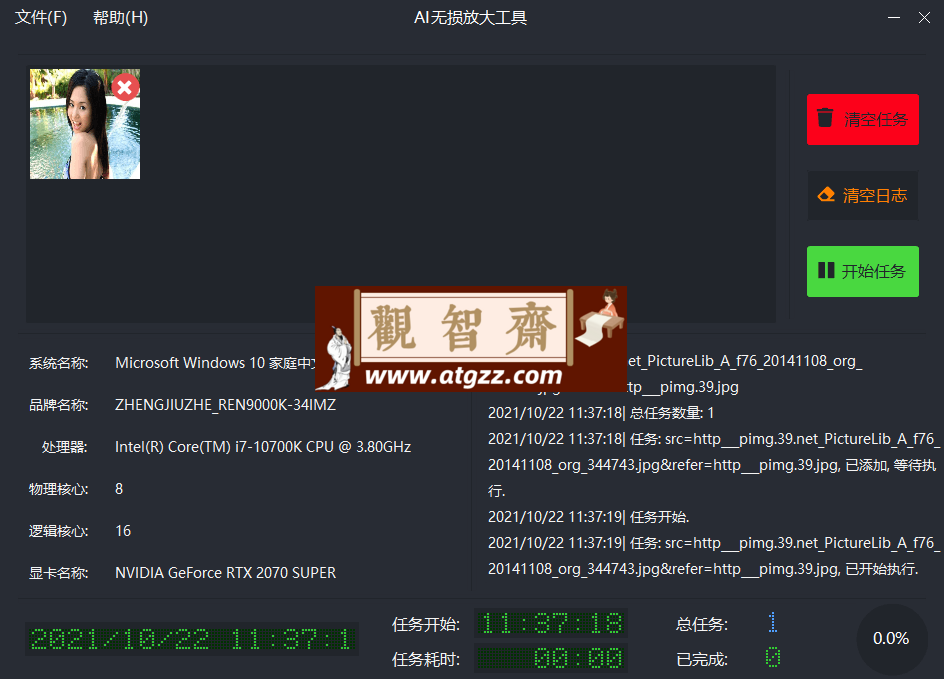Click the 任务开始 clock display 11:37:18
This screenshot has height=679, width=944.
[551, 623]
